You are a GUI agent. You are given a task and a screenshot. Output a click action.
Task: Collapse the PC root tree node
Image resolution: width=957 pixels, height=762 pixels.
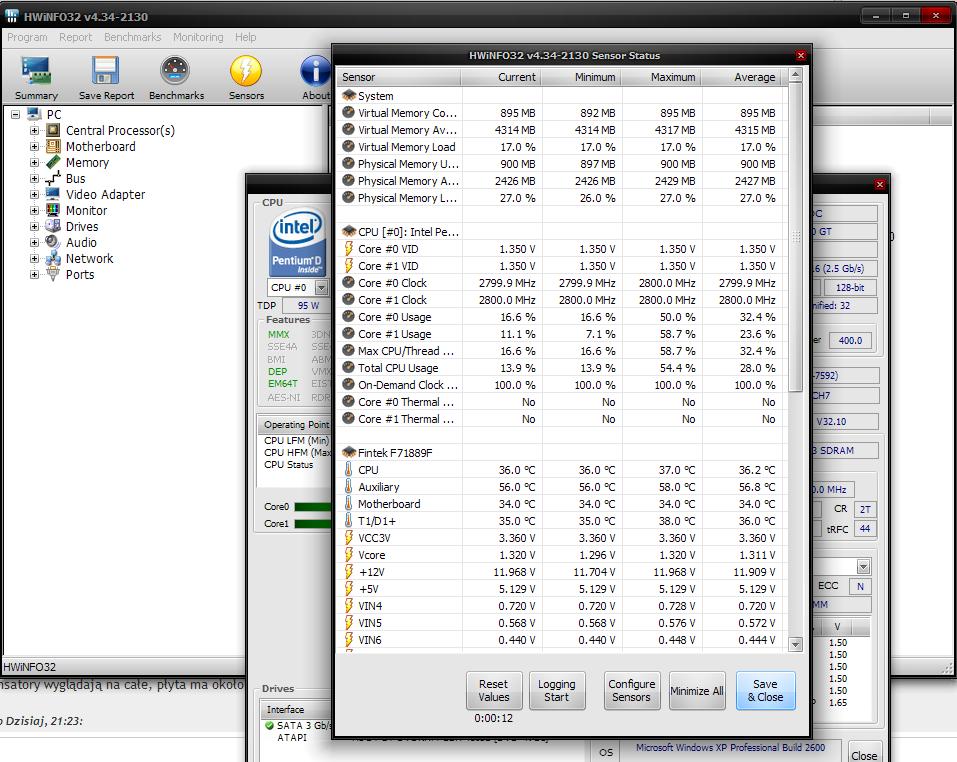[16, 115]
